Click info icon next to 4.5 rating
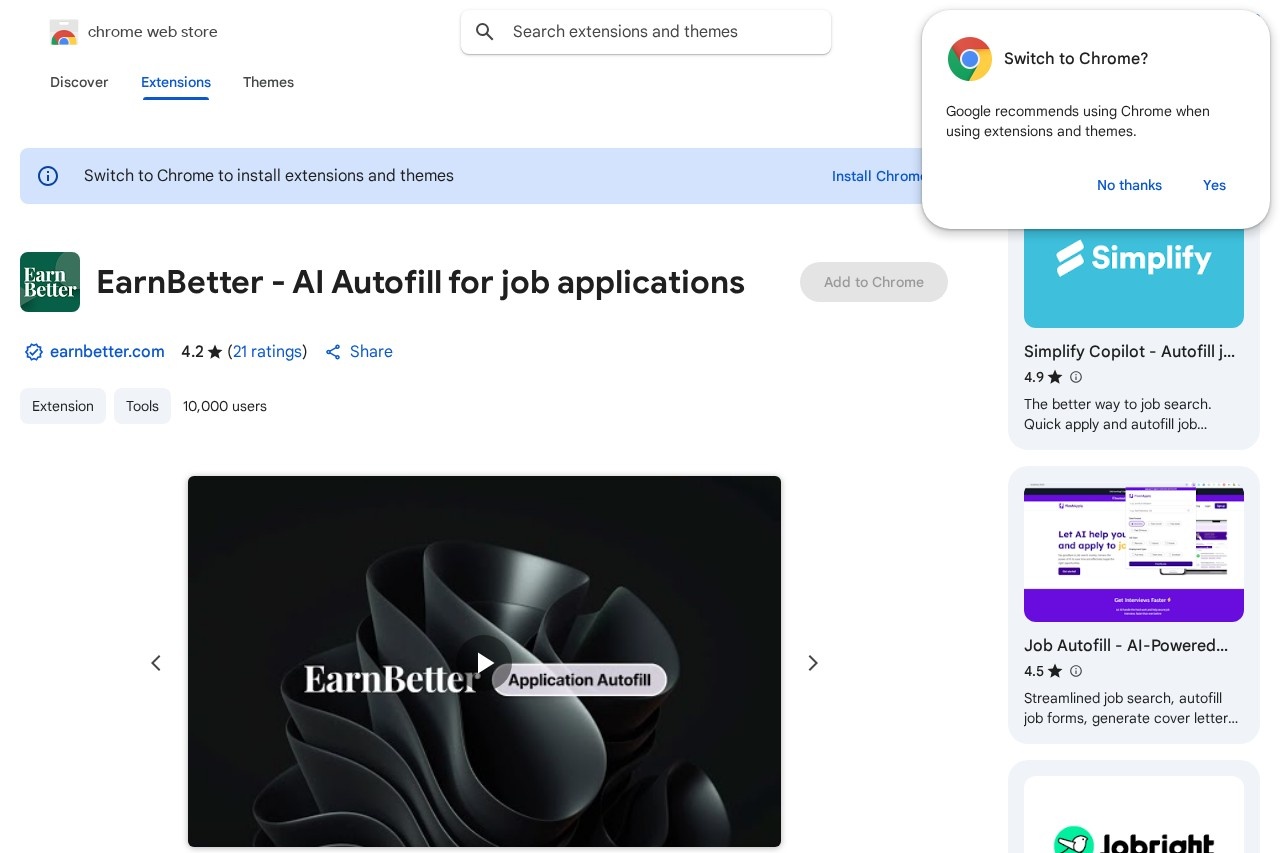Viewport: 1280px width, 853px height. [1076, 671]
